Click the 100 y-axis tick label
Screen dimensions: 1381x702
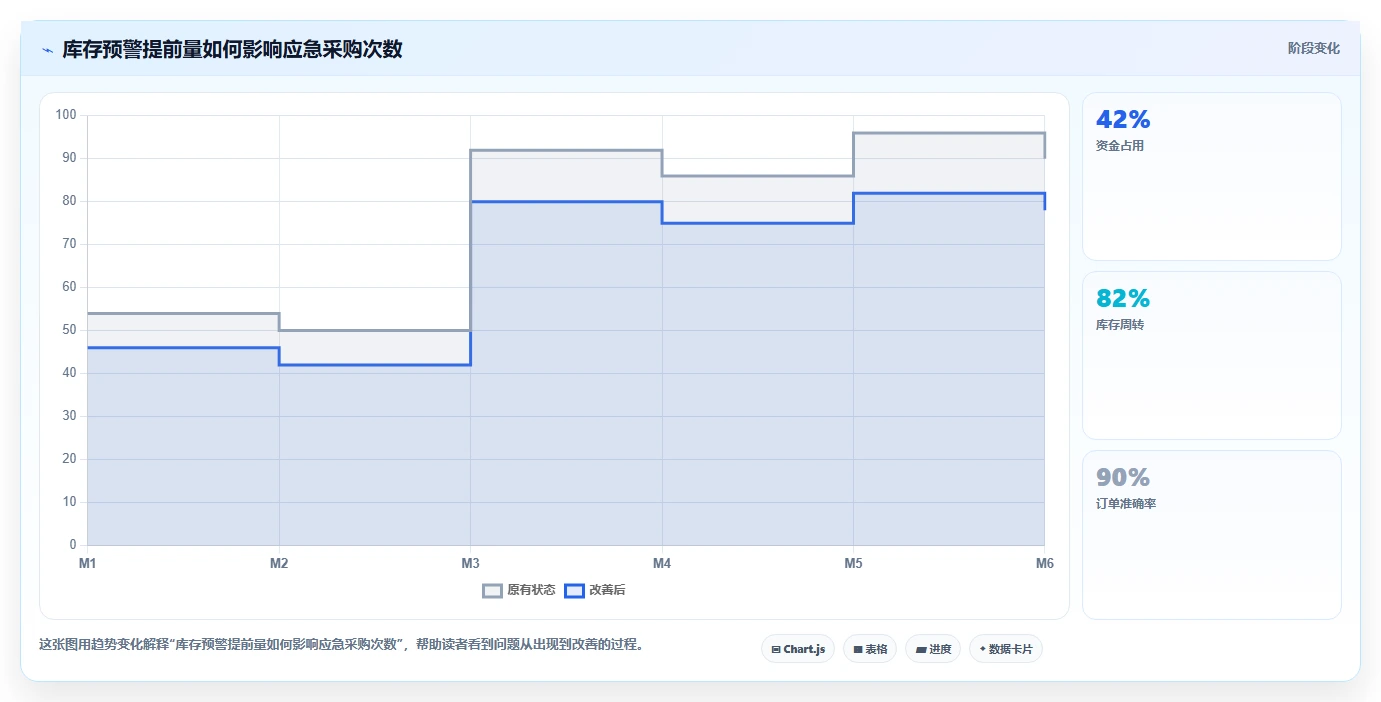point(66,115)
